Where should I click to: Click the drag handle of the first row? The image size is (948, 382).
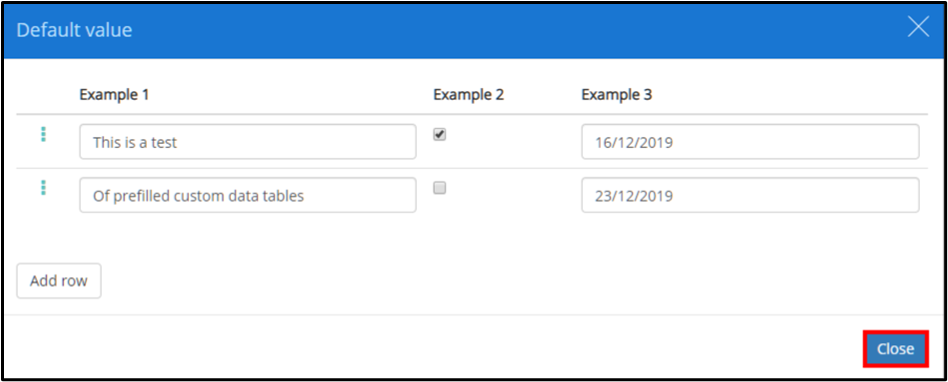[43, 134]
